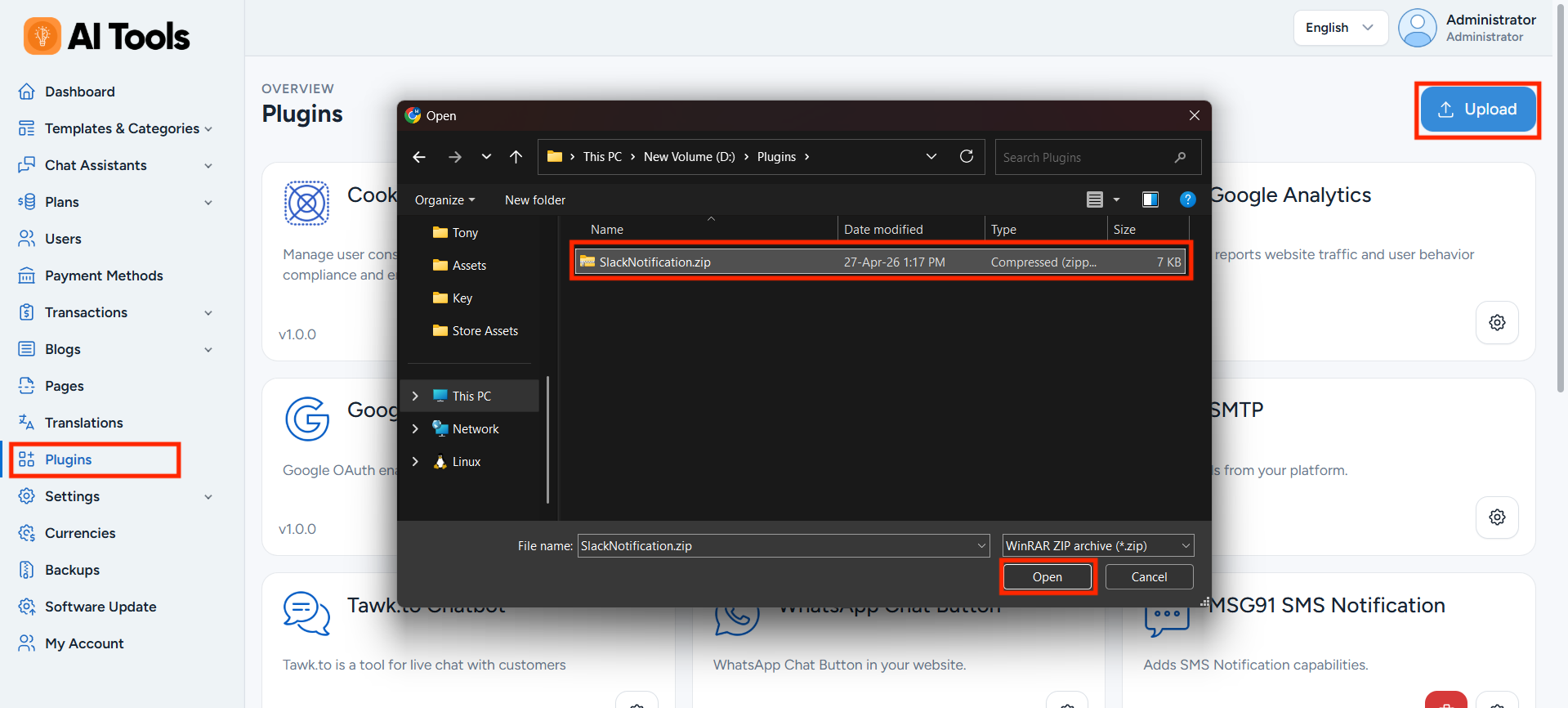
Task: Open SMTP plugin settings gear
Action: click(x=1497, y=517)
